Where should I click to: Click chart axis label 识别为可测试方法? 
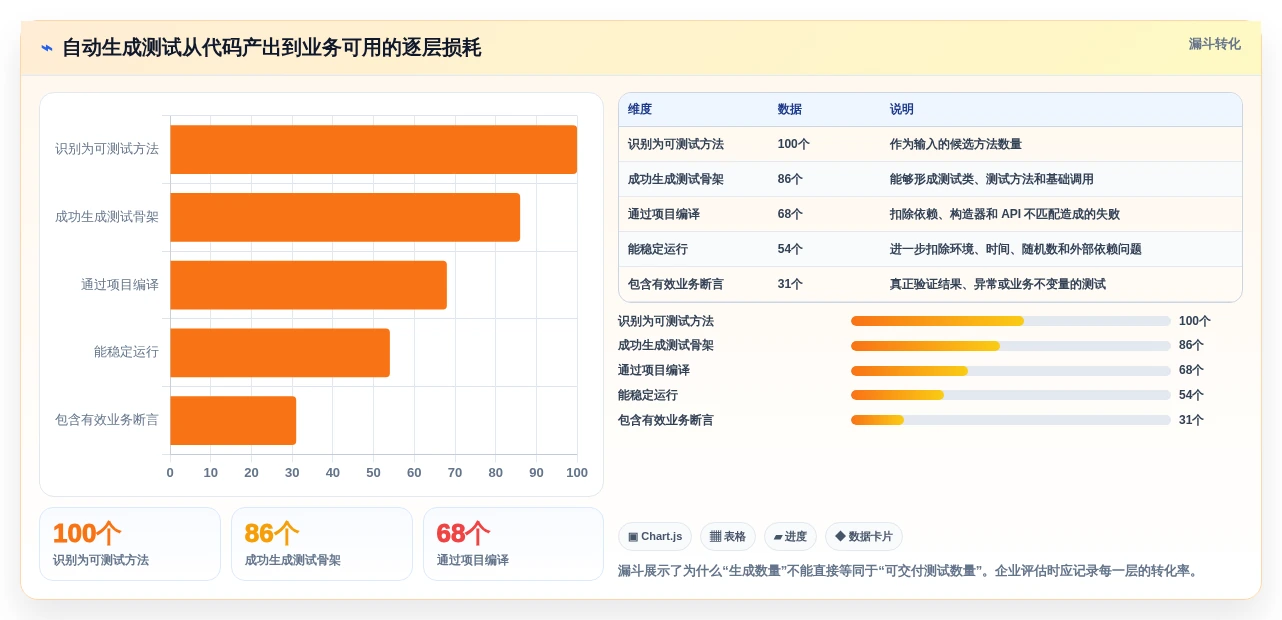(107, 149)
